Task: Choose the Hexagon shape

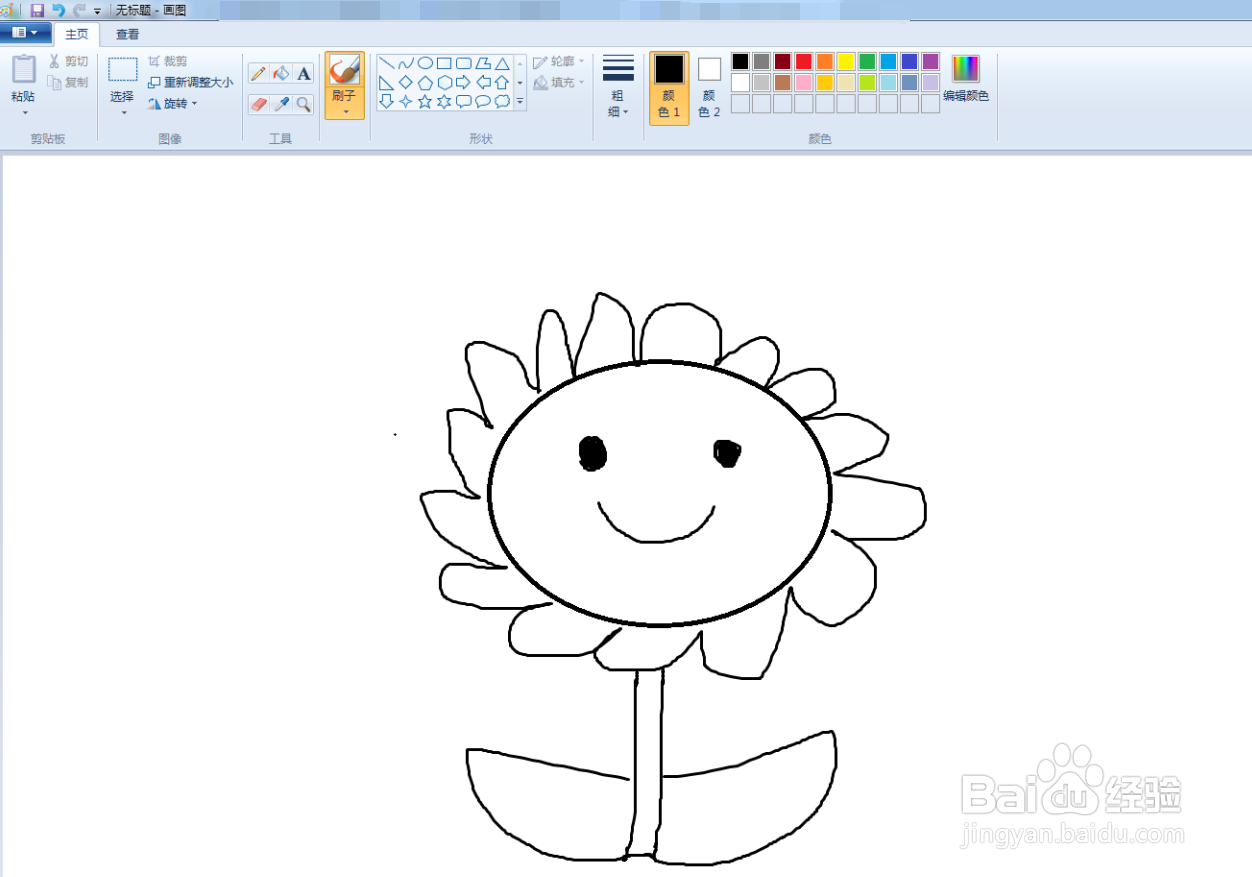Action: click(444, 82)
